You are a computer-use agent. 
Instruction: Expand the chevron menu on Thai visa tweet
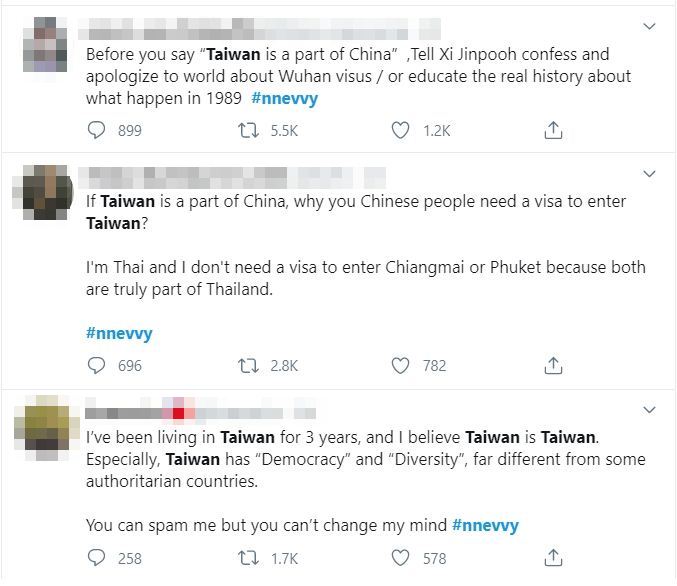pos(649,174)
